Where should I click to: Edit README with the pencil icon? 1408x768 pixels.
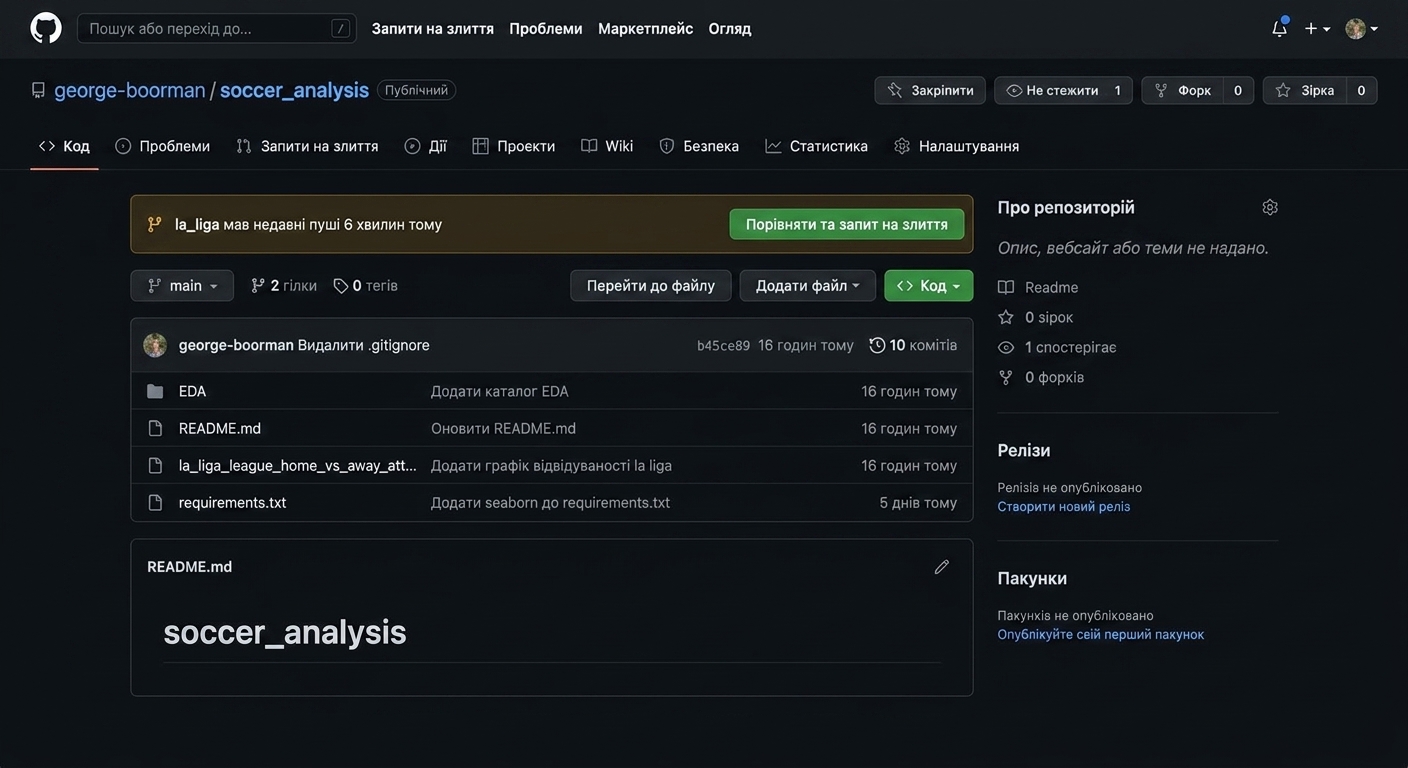coord(941,567)
